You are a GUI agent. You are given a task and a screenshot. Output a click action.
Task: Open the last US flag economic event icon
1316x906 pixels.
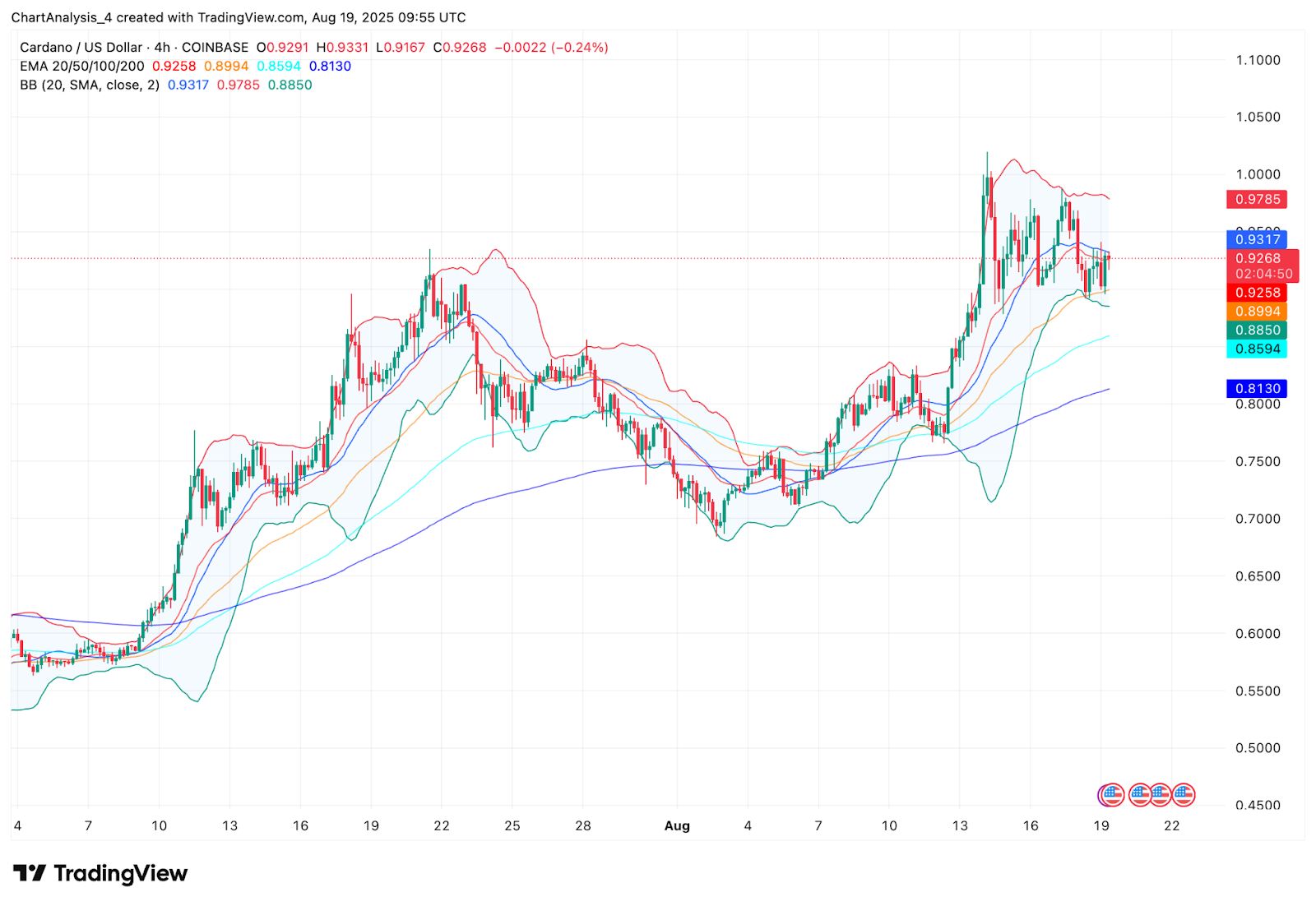[x=1183, y=795]
